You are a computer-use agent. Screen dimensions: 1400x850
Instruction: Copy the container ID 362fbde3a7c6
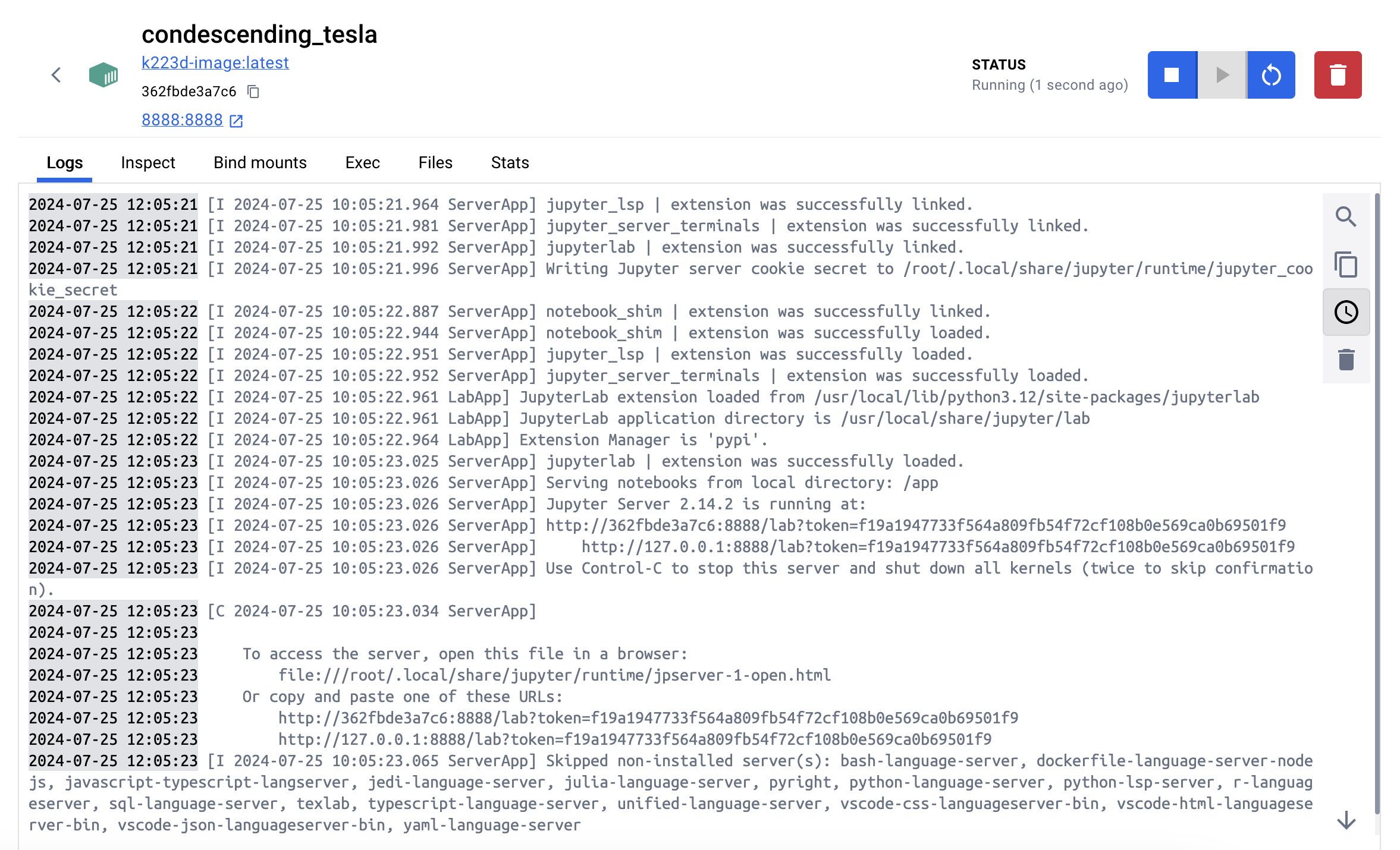253,92
